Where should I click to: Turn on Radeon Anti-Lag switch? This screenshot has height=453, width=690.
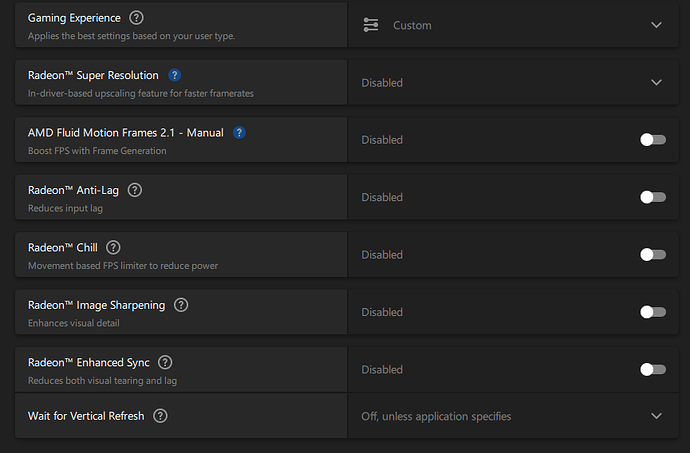pyautogui.click(x=652, y=197)
